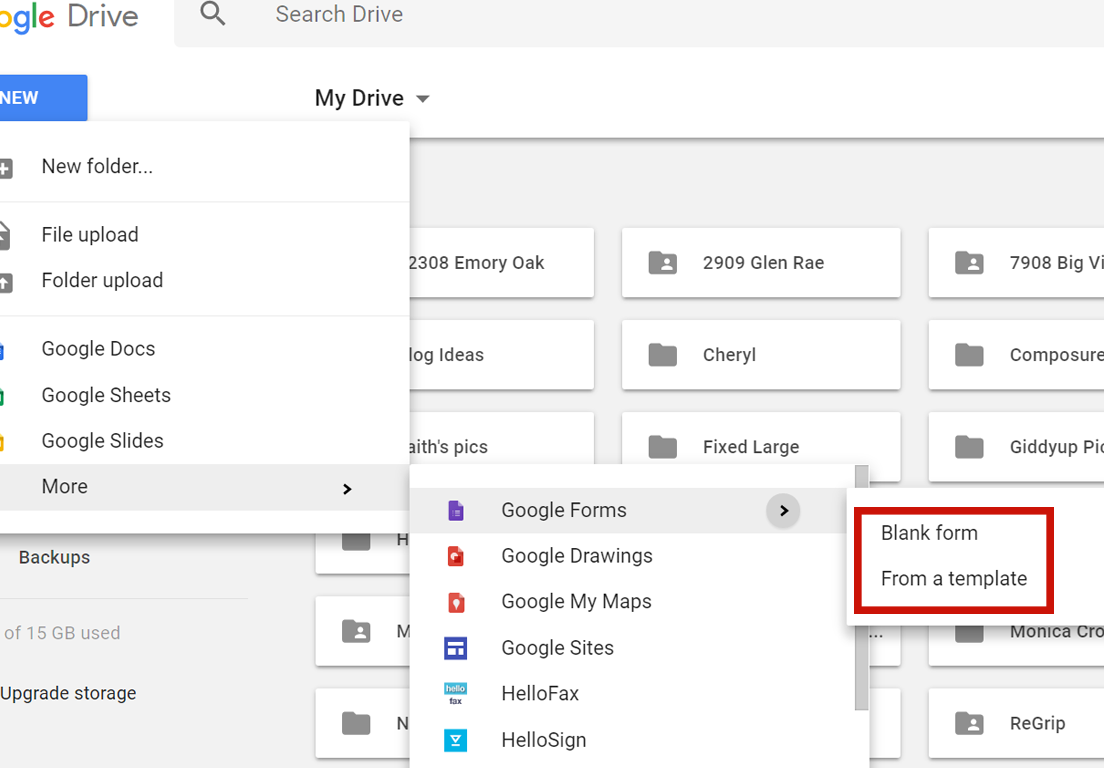Open the Composure folder
This screenshot has width=1104, height=768.
pos(1017,355)
